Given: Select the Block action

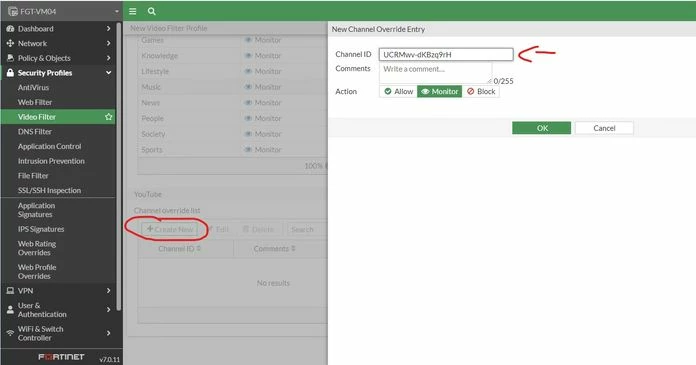Looking at the screenshot, I should tap(481, 91).
